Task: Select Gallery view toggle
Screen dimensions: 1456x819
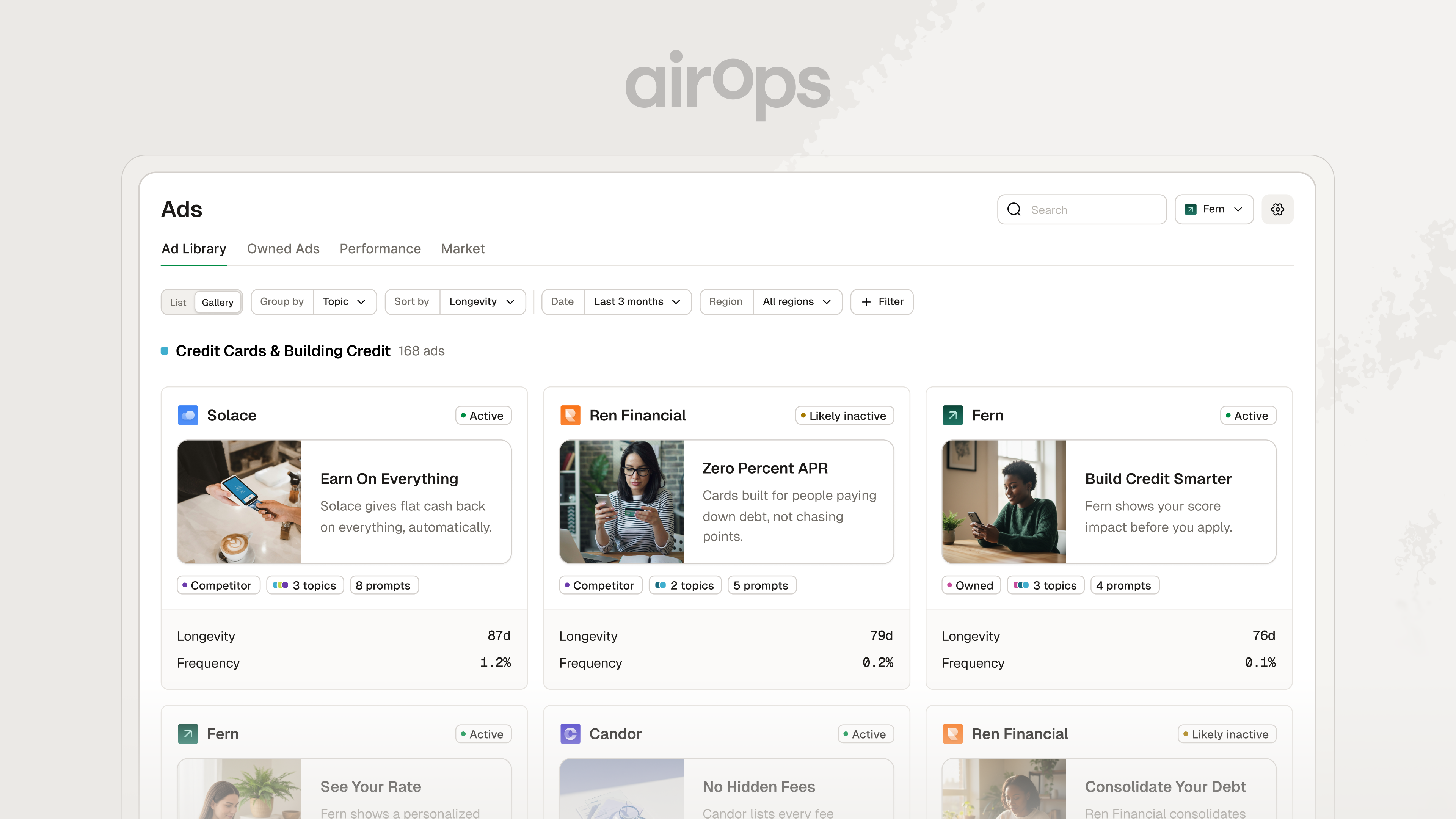Action: tap(218, 303)
